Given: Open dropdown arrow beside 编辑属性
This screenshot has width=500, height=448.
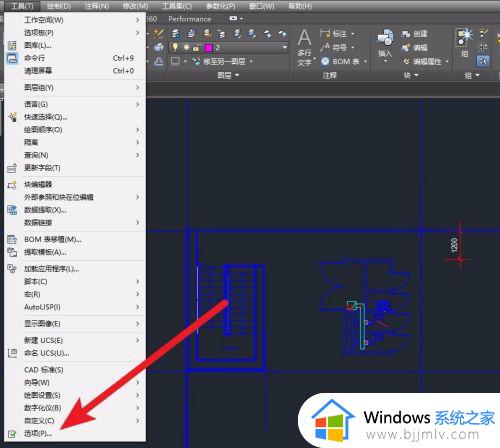Looking at the screenshot, I should (447, 62).
